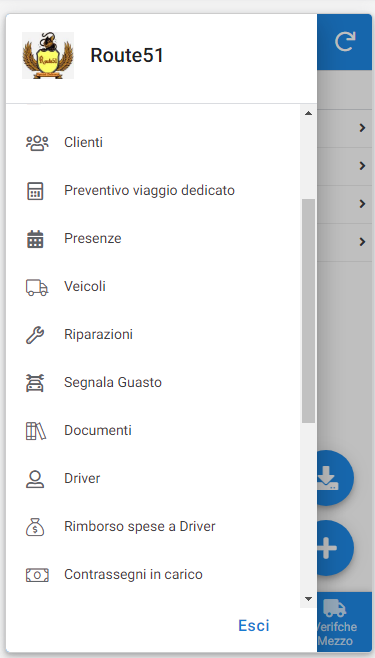This screenshot has width=375, height=658.
Task: Click the blue plus floating button
Action: pyautogui.click(x=334, y=548)
